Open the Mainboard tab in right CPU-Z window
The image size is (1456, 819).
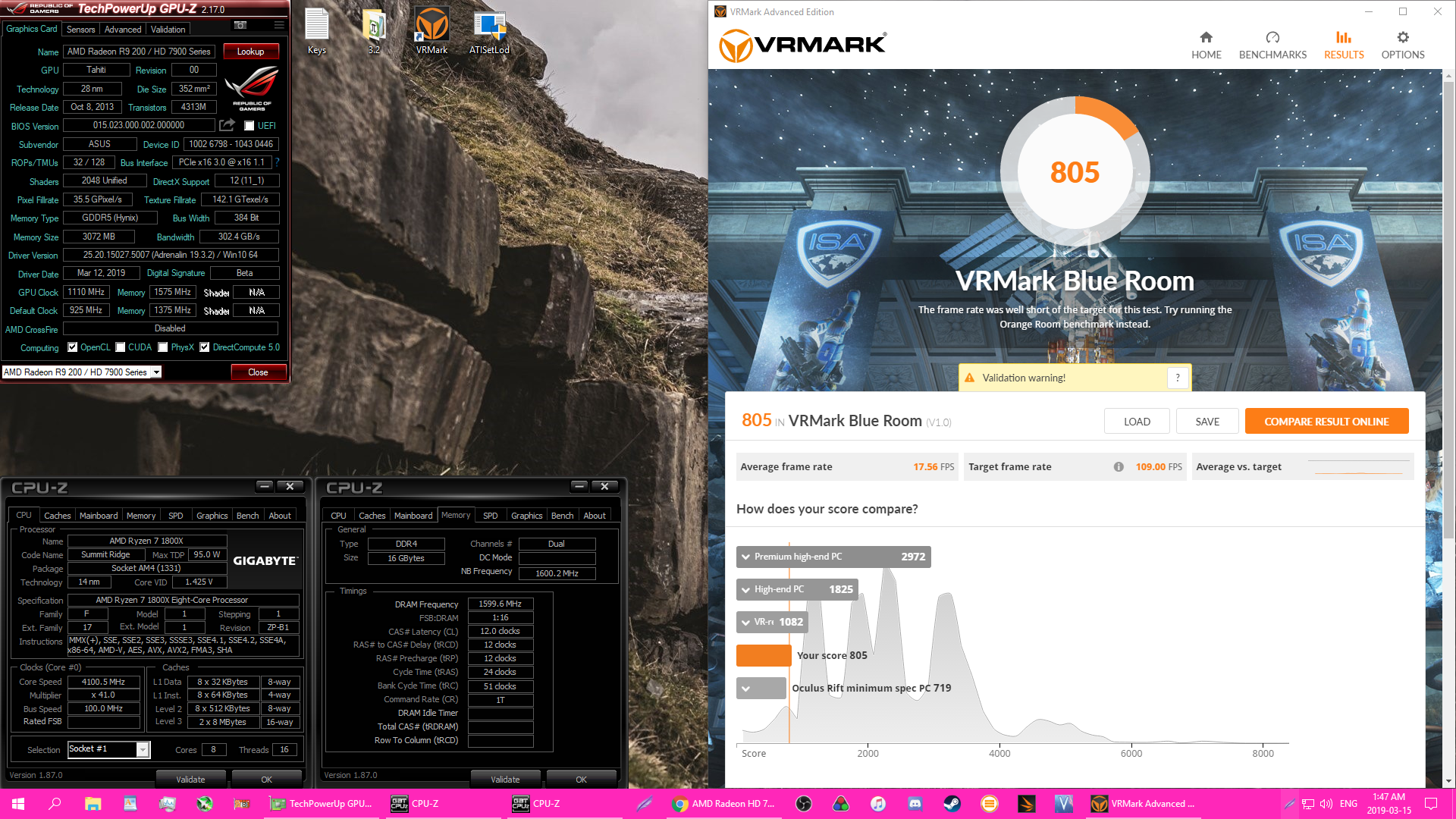(x=413, y=515)
